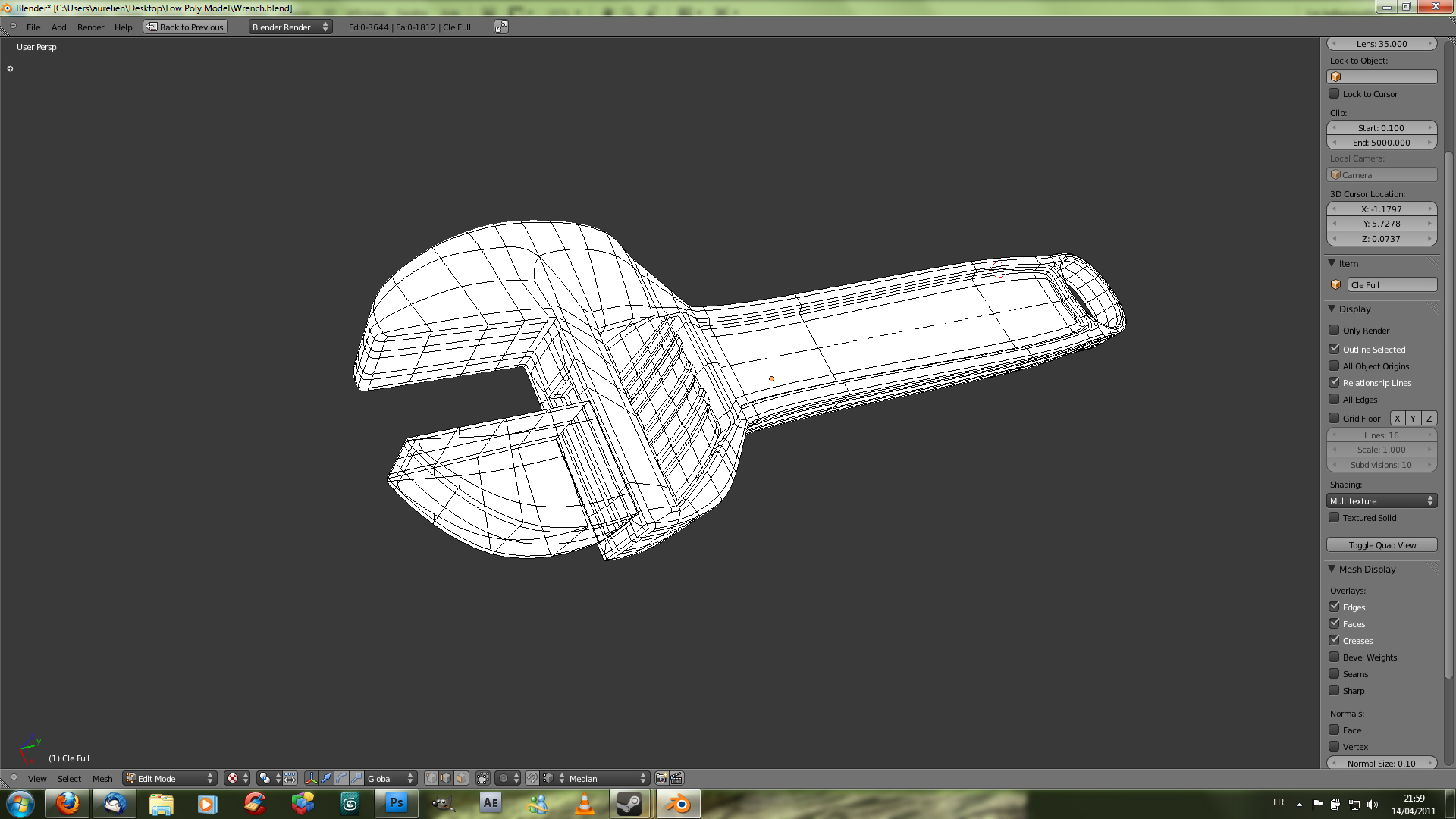The height and width of the screenshot is (819, 1456).
Task: Open the Edit Mode selector dropdown
Action: click(170, 778)
